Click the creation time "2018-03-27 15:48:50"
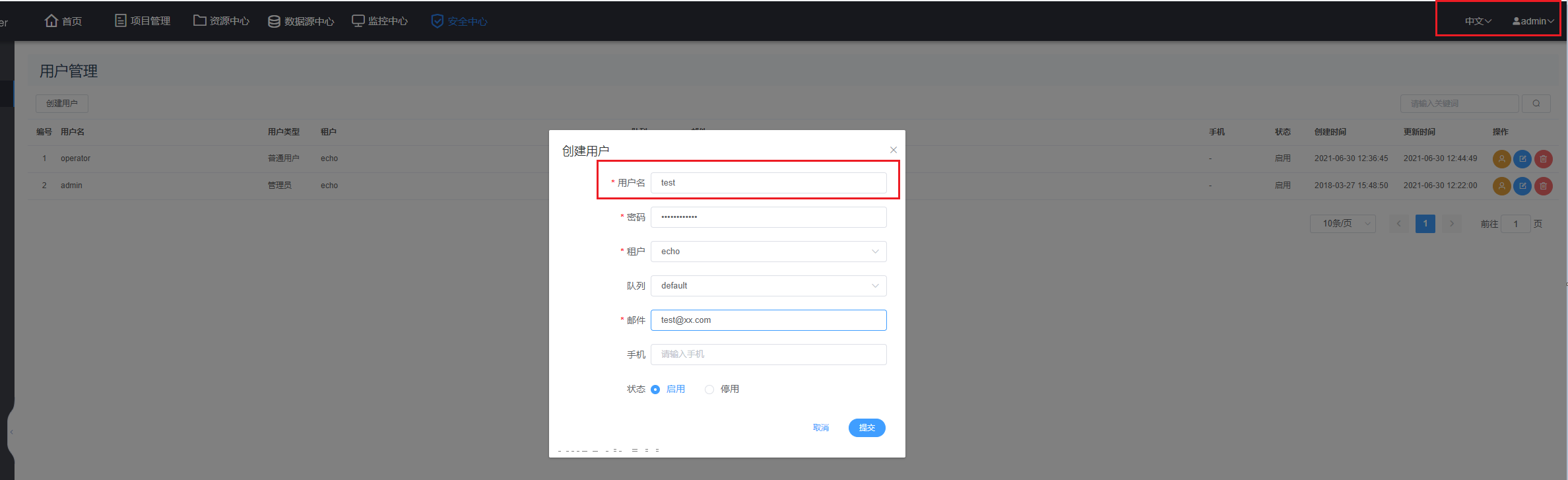Screen dimensions: 1568x480 (x=1352, y=186)
